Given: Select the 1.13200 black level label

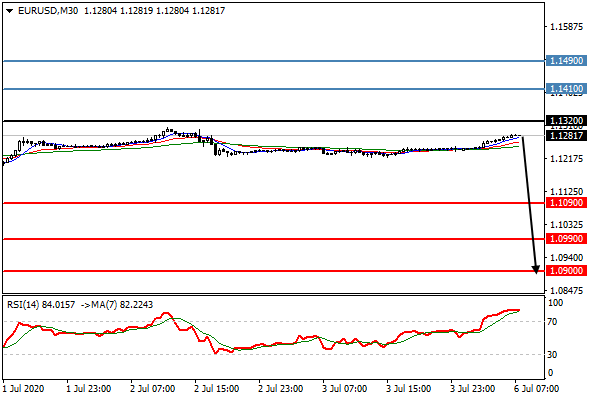Looking at the screenshot, I should (566, 121).
